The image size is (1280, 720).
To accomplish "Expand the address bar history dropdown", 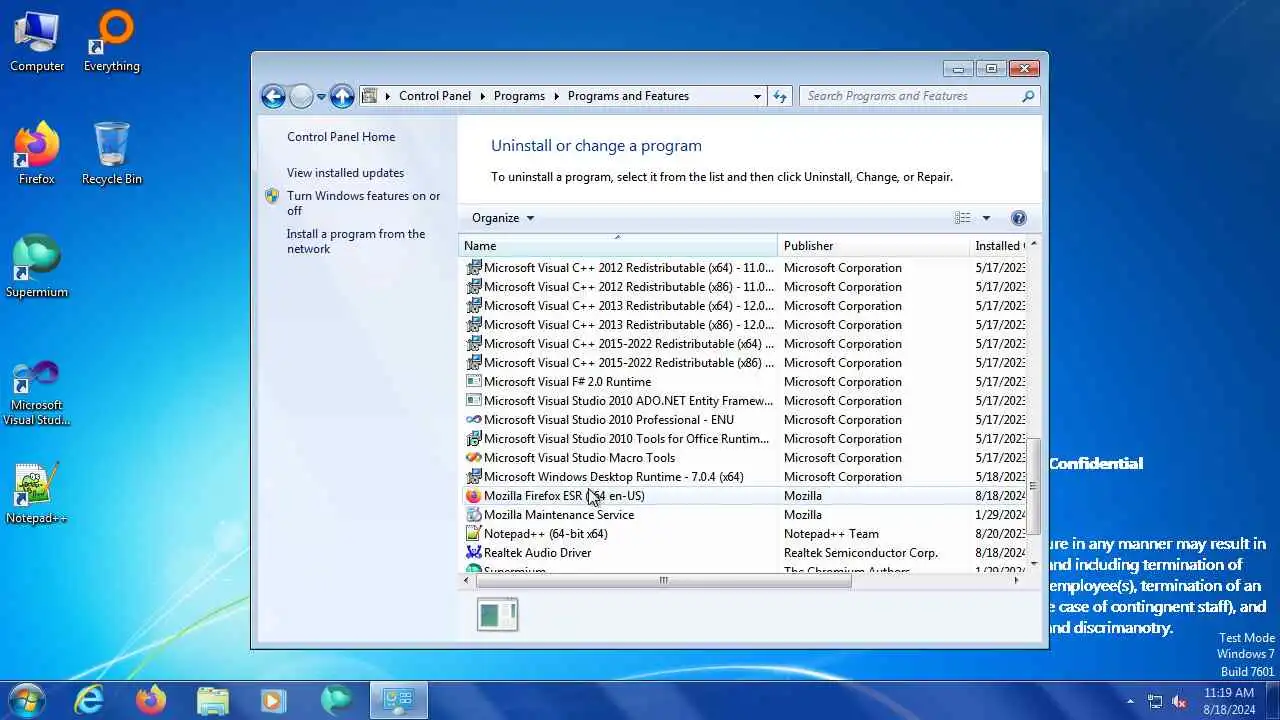I will pos(757,96).
